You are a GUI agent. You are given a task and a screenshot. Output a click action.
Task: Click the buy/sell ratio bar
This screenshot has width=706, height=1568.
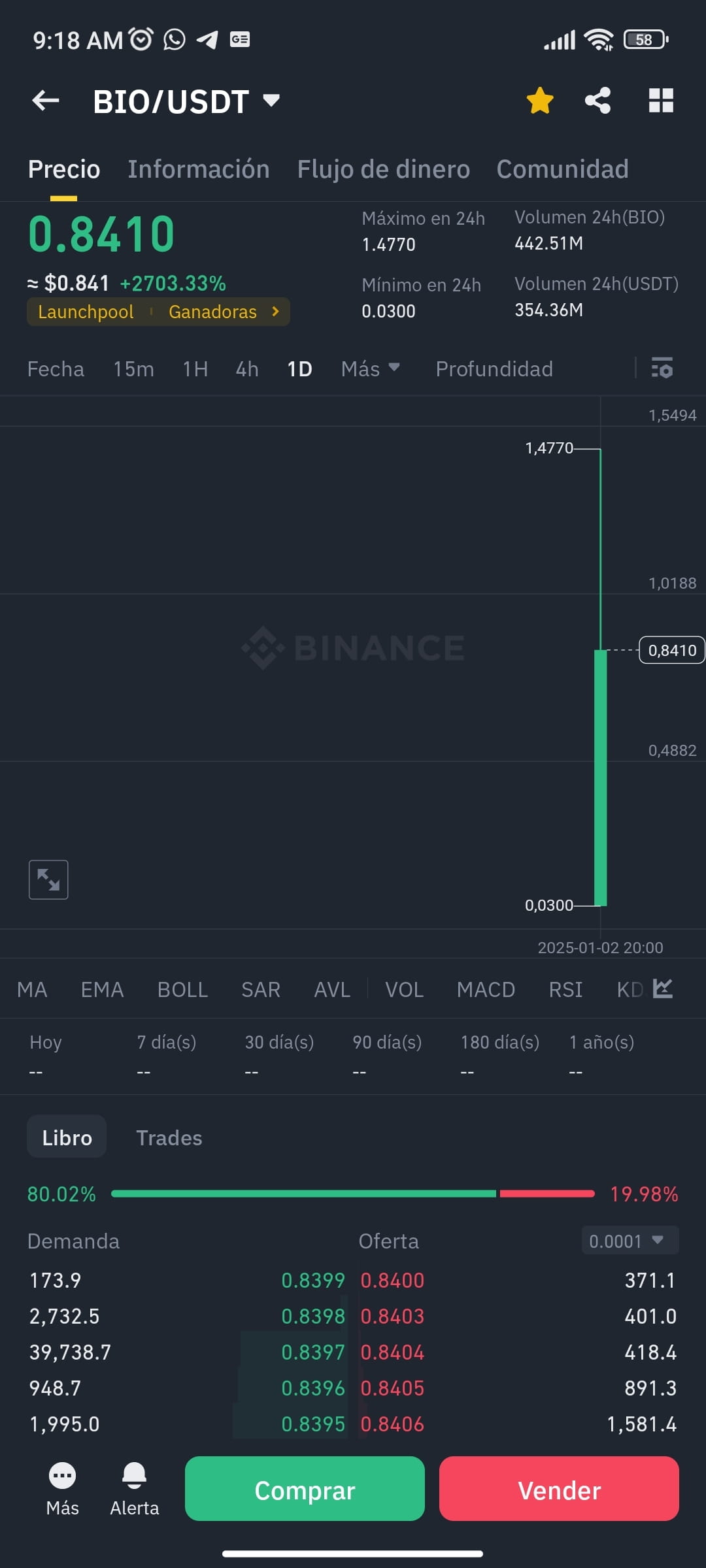coord(353,1194)
